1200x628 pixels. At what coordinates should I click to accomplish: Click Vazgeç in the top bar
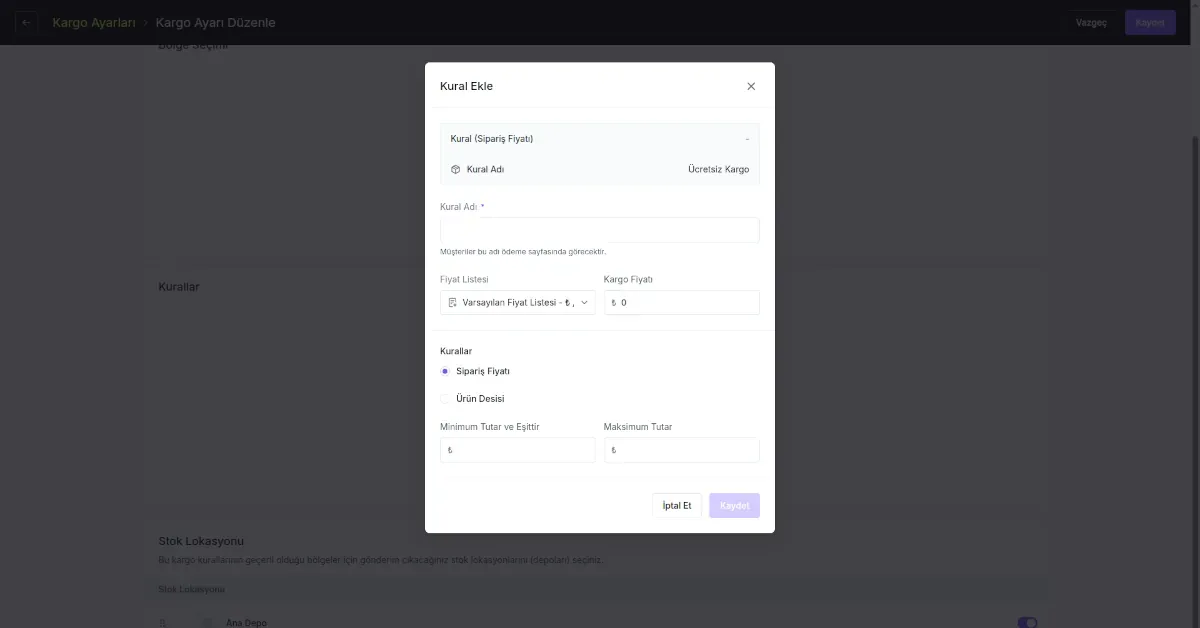click(x=1091, y=22)
